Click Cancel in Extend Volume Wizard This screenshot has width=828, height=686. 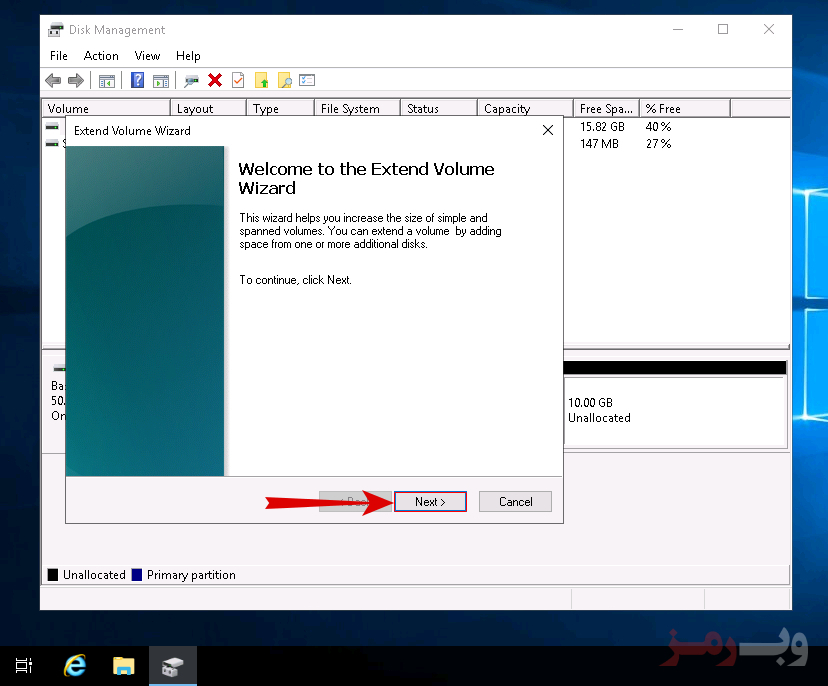point(515,502)
